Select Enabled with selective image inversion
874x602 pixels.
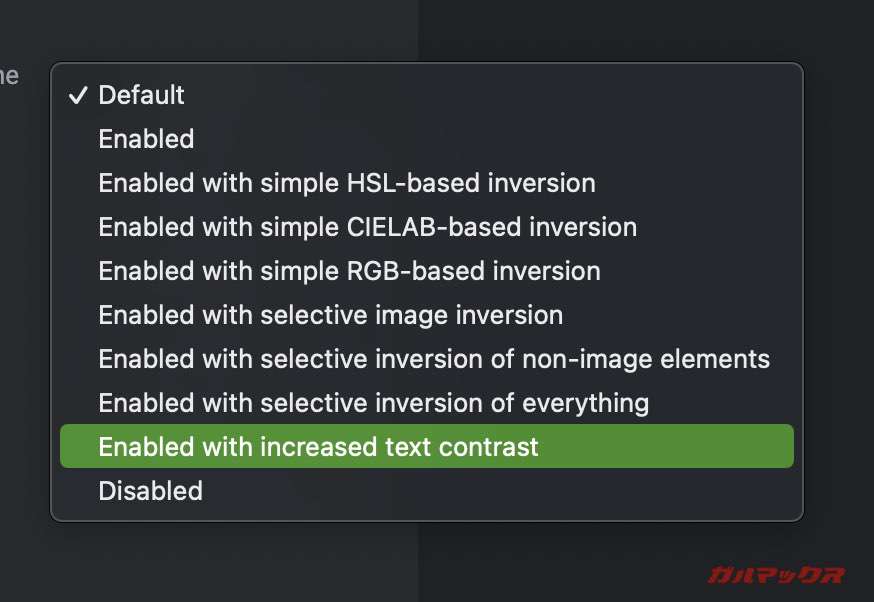click(330, 315)
